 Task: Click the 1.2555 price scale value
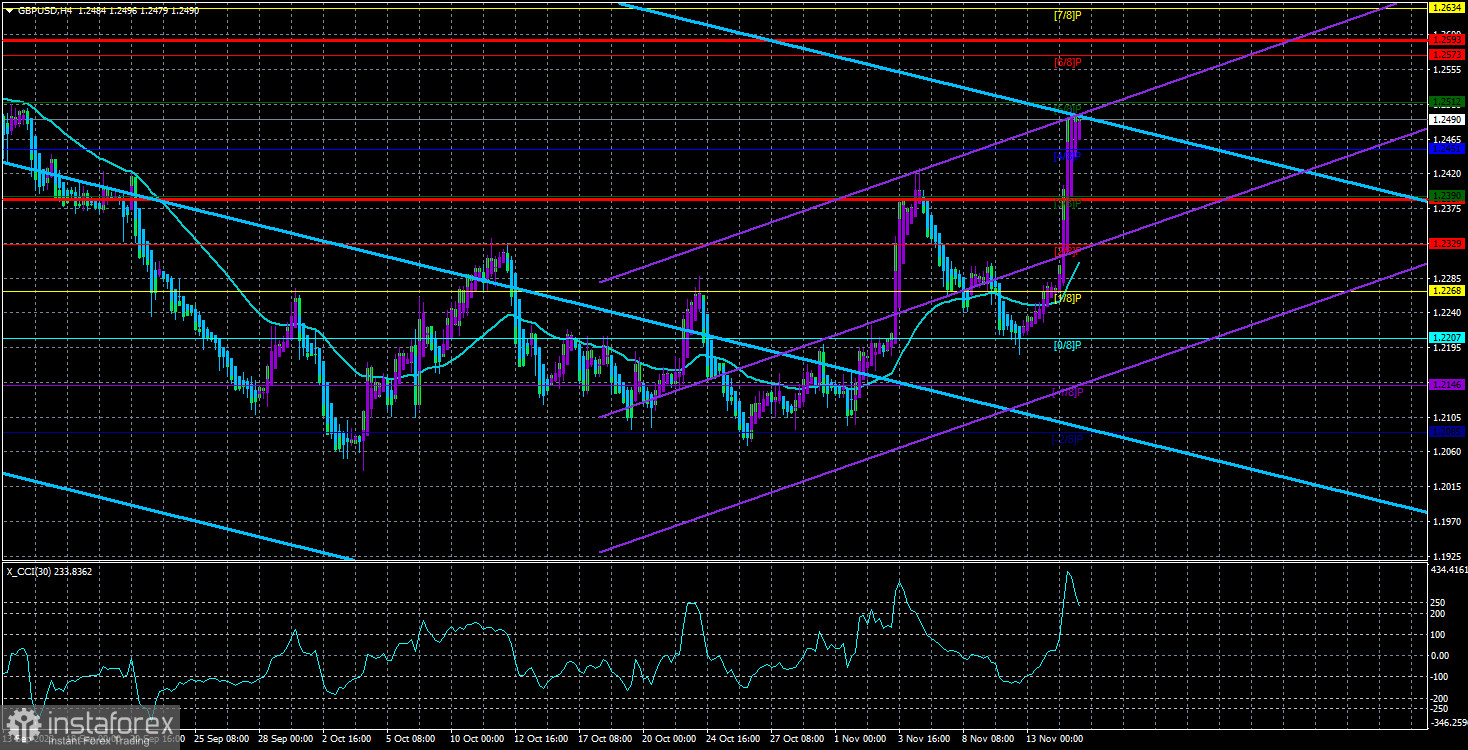coord(1446,70)
